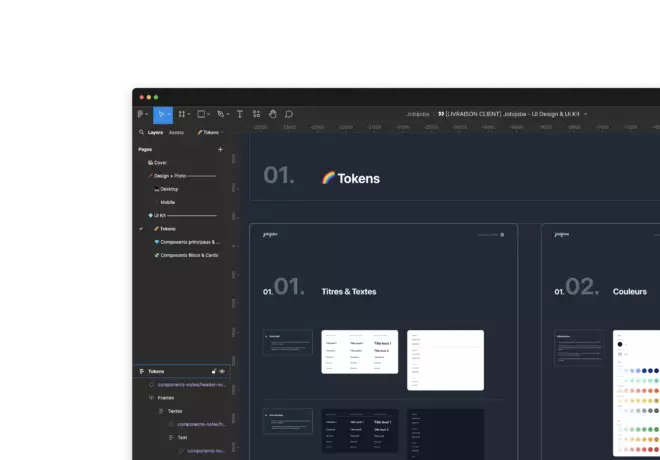Select the Hand tool

point(273,114)
